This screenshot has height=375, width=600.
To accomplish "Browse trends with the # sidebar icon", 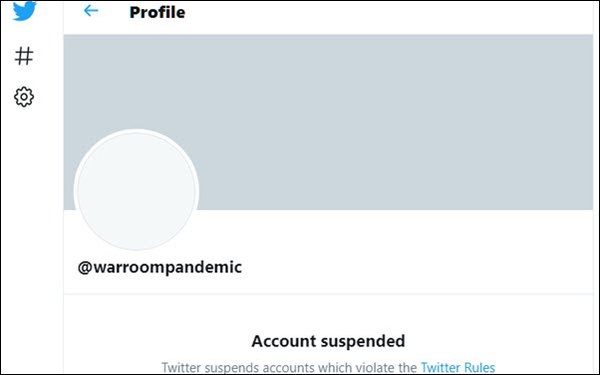I will point(24,56).
